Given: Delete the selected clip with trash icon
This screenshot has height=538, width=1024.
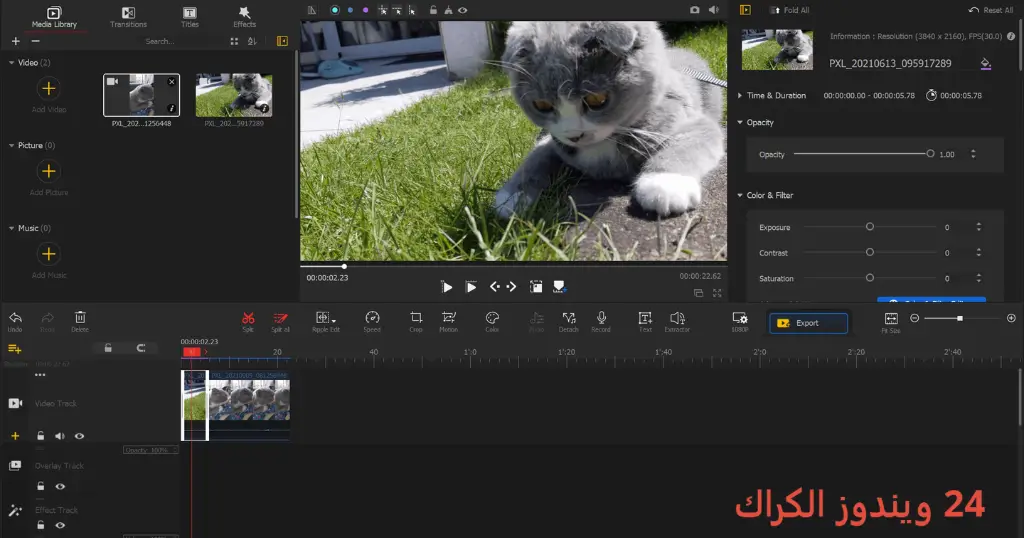Looking at the screenshot, I should 80,321.
